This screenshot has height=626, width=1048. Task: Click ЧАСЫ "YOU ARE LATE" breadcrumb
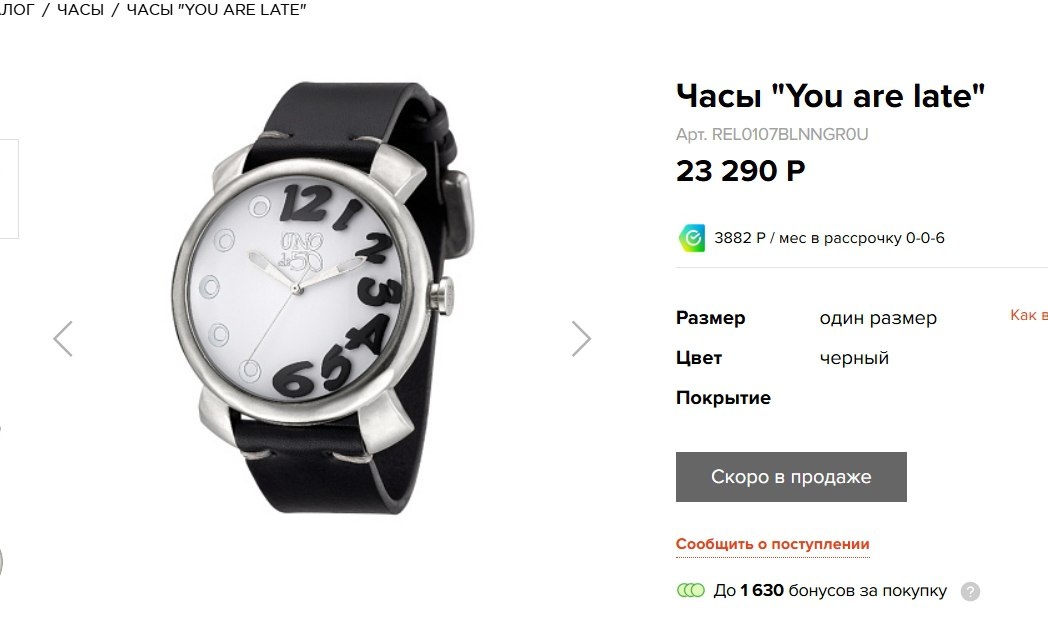(x=216, y=9)
